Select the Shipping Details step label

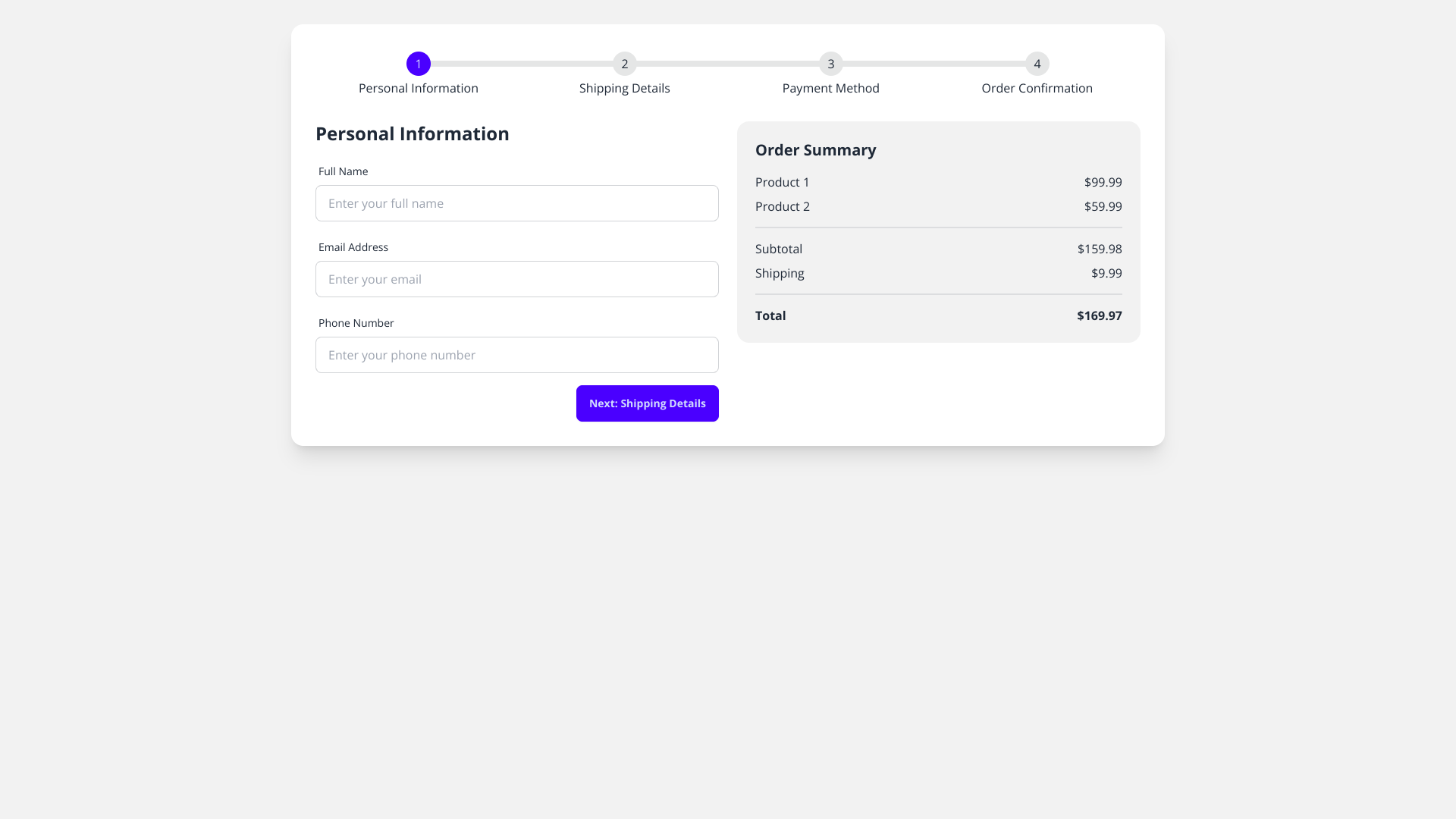click(625, 89)
